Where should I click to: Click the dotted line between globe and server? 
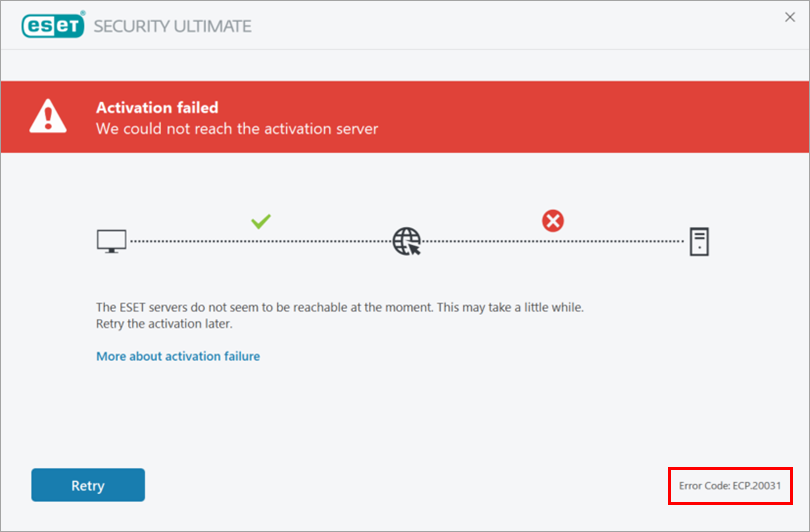[x=553, y=241]
